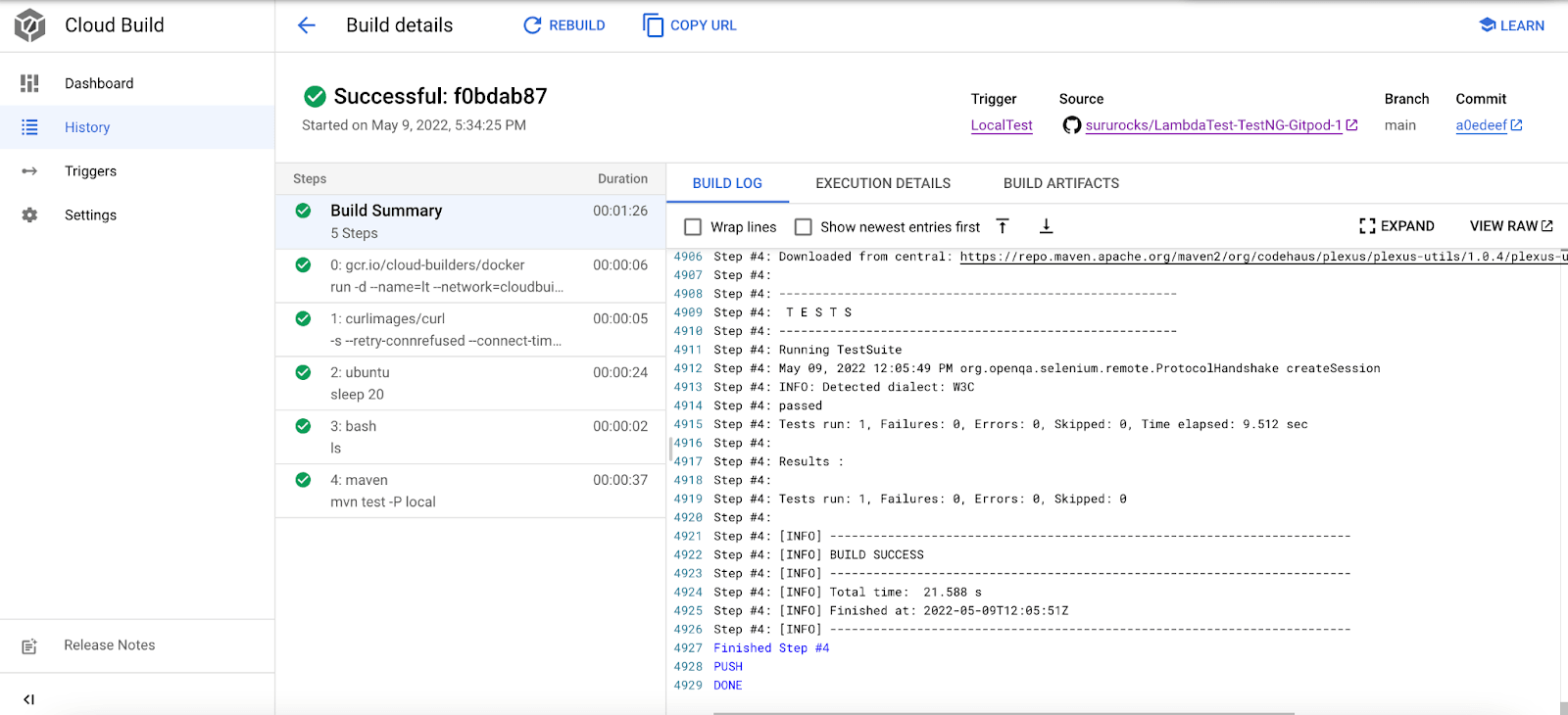Viewport: 1568px width, 715px height.
Task: Click the Release Notes icon
Action: coord(29,646)
